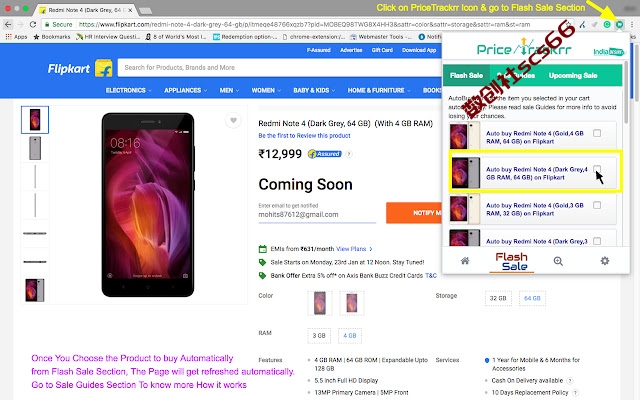Open Chrome three-dot menu
The image size is (640, 400).
point(632,24)
